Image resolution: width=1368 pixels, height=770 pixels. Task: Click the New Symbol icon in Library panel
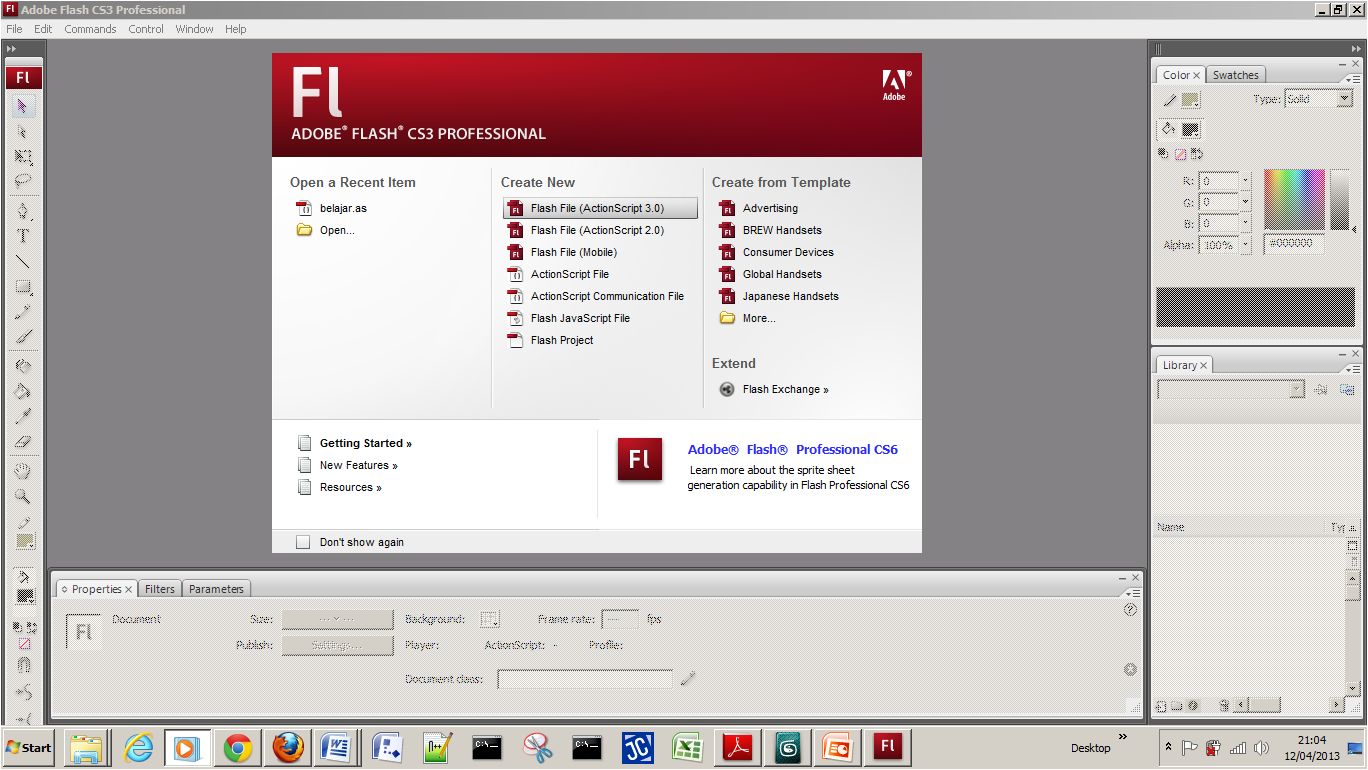click(1161, 706)
